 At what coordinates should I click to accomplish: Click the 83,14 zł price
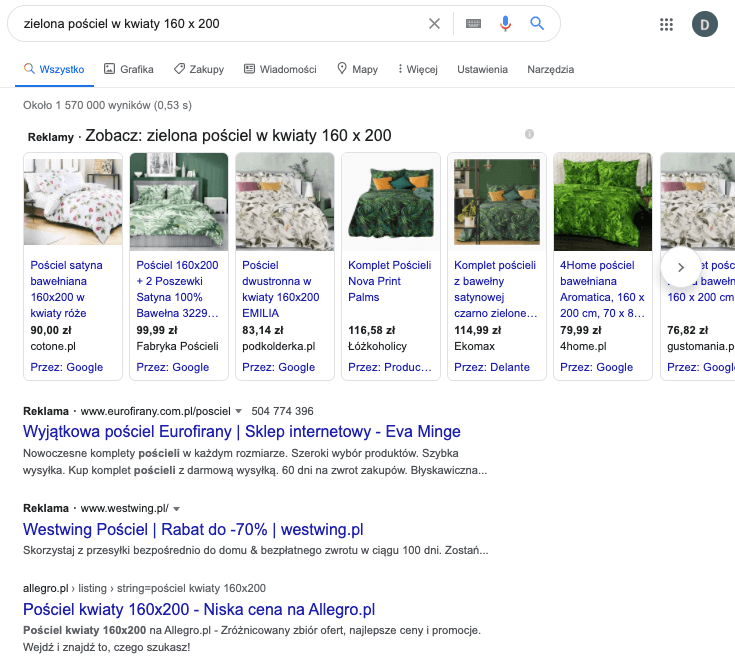pos(263,331)
